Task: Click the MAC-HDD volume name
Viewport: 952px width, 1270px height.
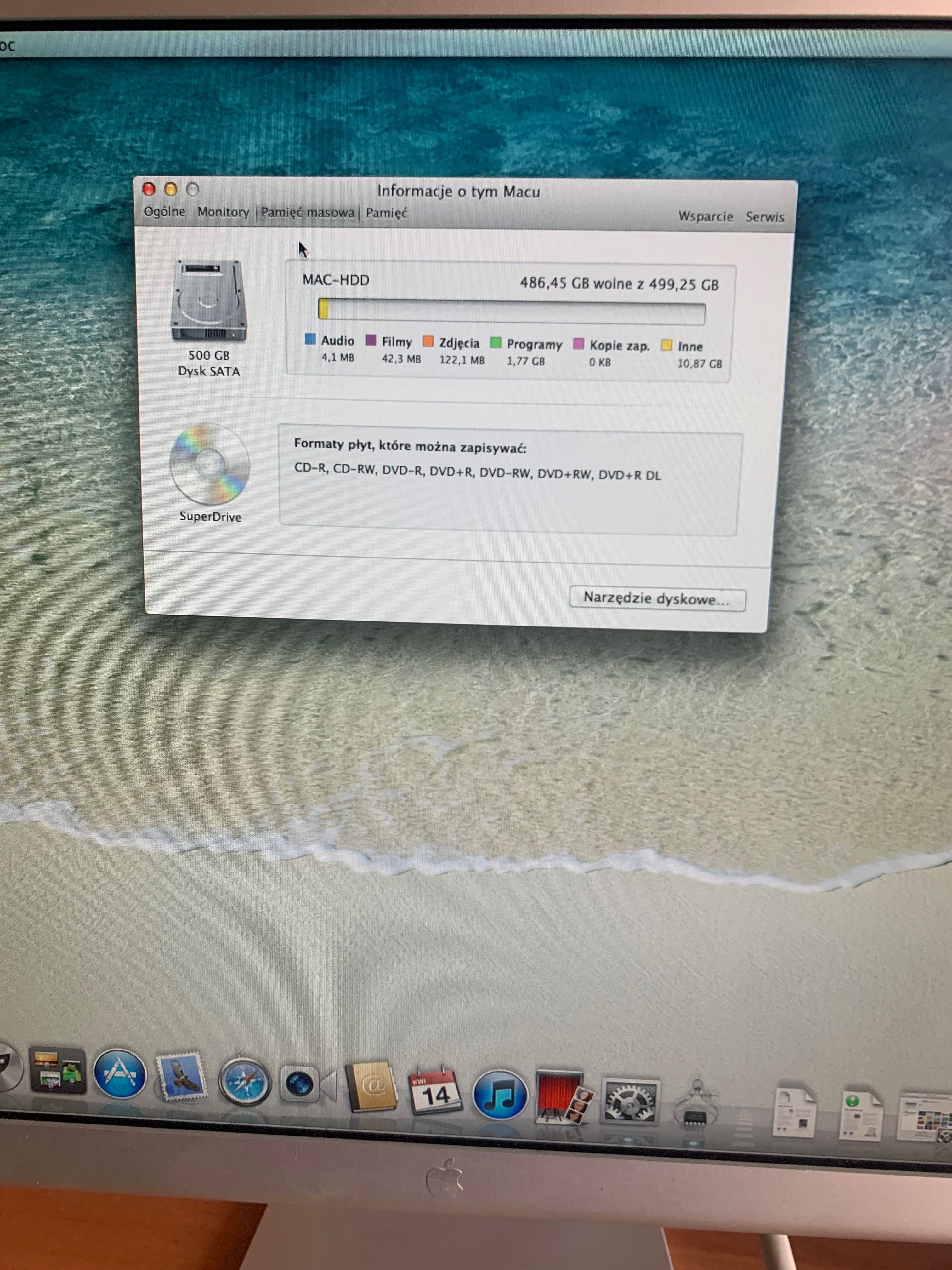Action: [336, 280]
